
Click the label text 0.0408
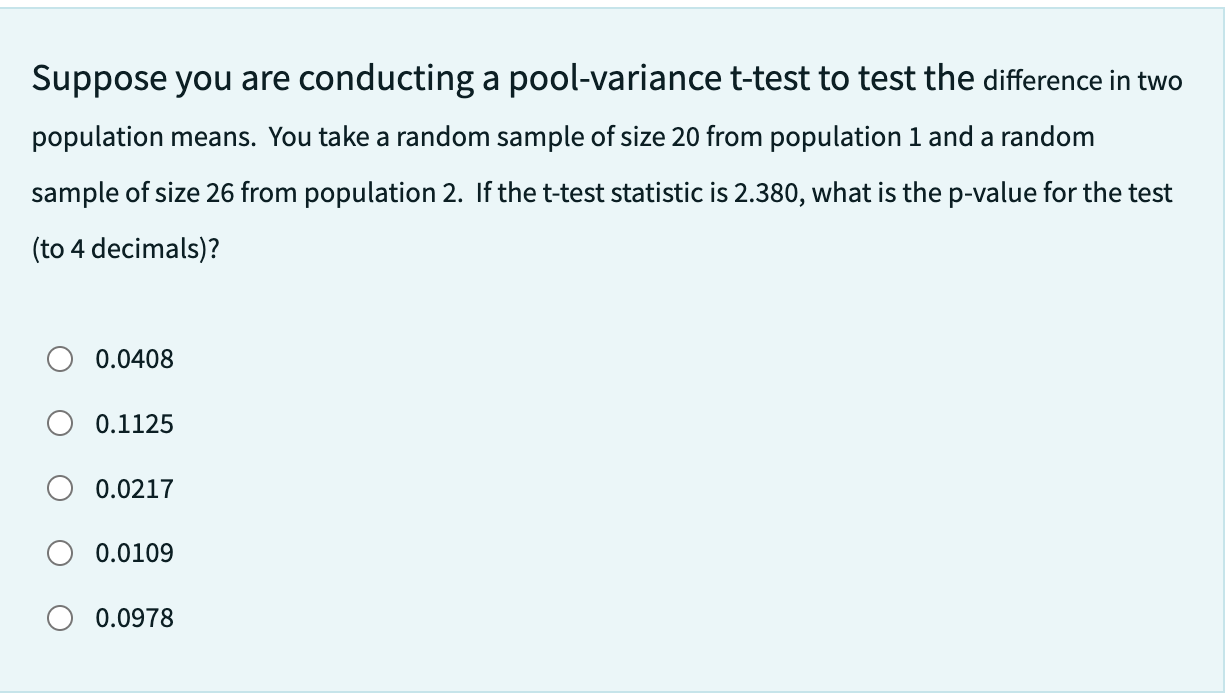[134, 359]
